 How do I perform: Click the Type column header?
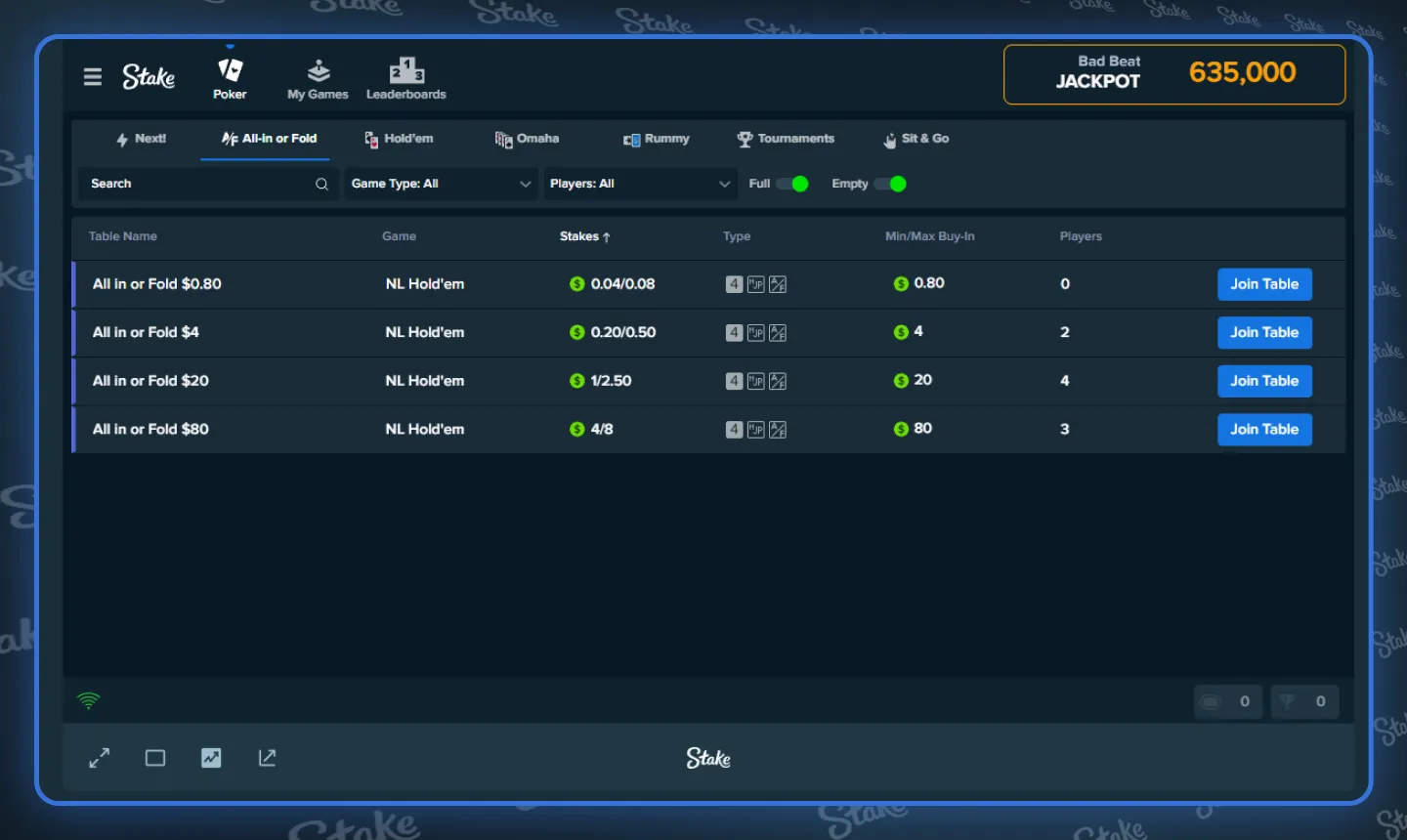(737, 236)
